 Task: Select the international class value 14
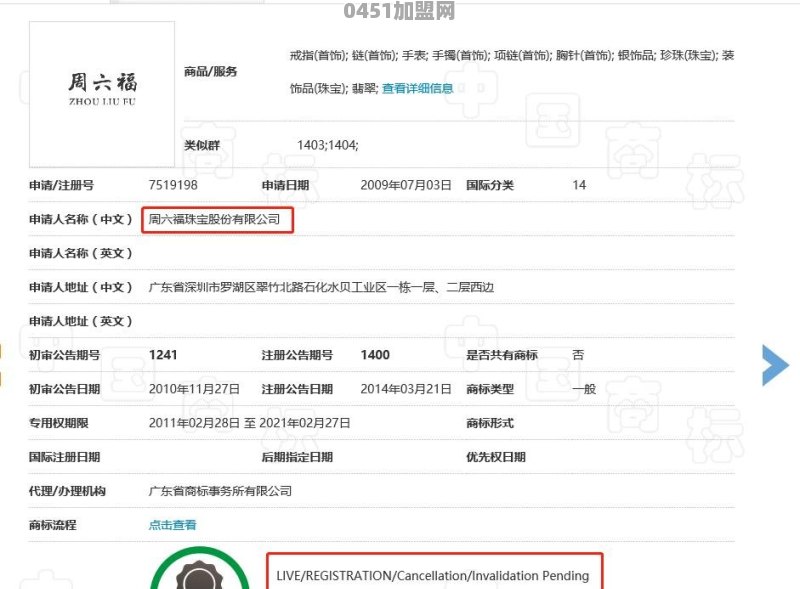tap(579, 185)
